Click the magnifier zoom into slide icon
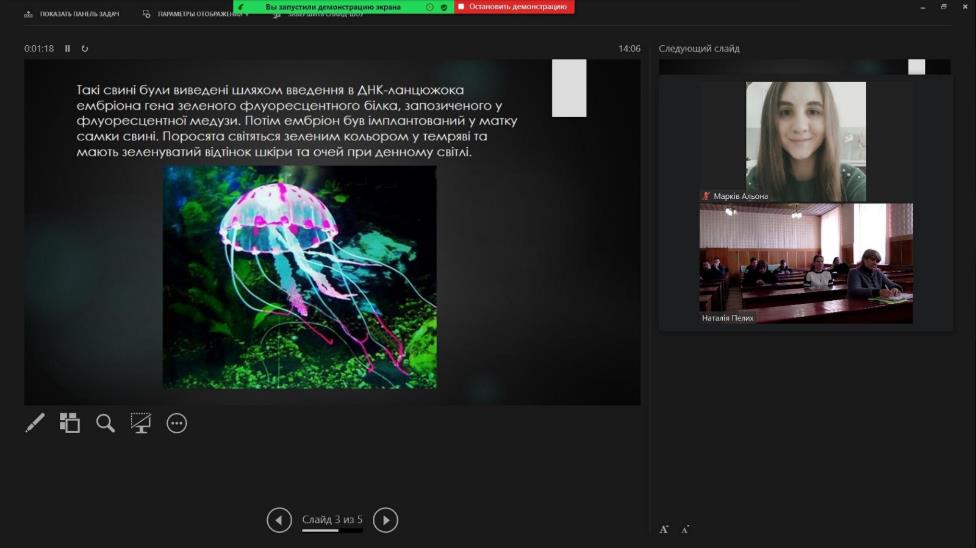Screen dimensions: 976x548 tap(105, 423)
